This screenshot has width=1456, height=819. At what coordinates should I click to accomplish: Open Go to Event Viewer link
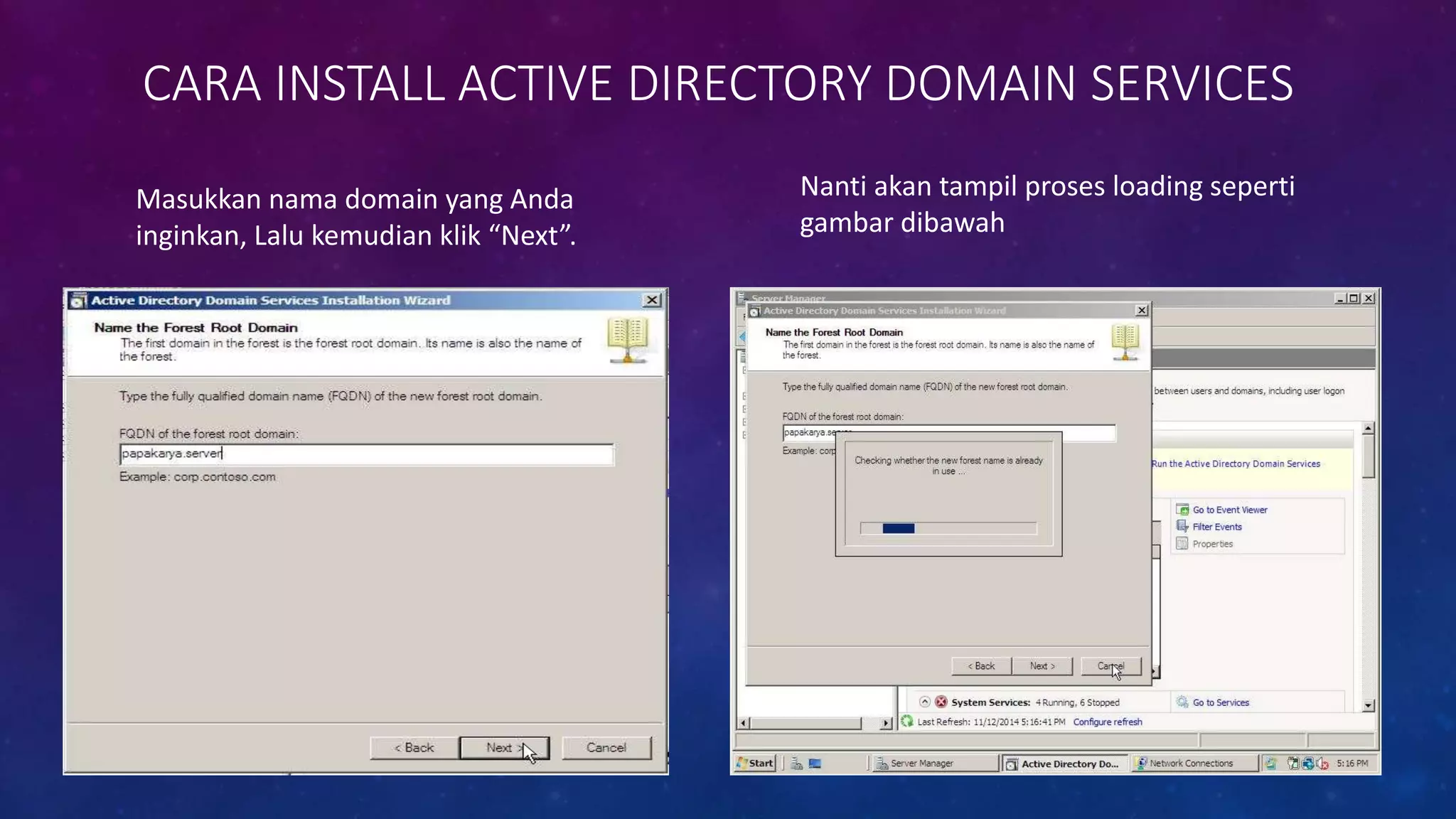[x=1230, y=510]
